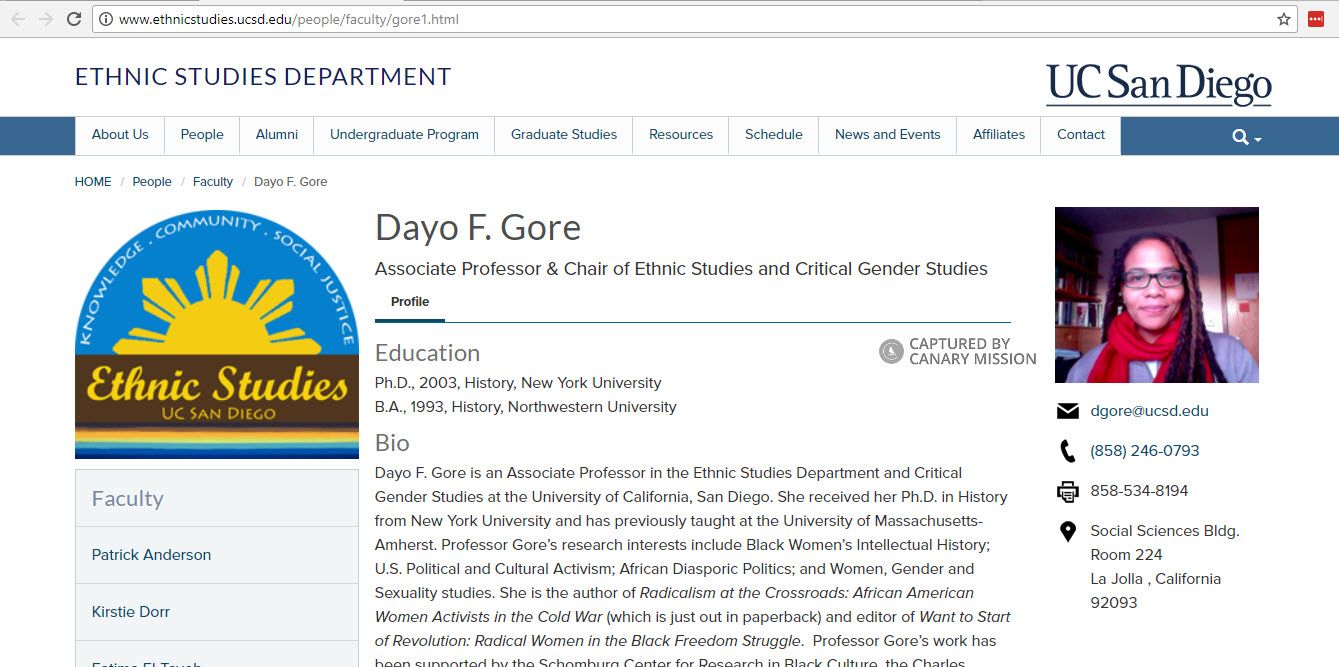Click the location pin icon

tap(1068, 531)
